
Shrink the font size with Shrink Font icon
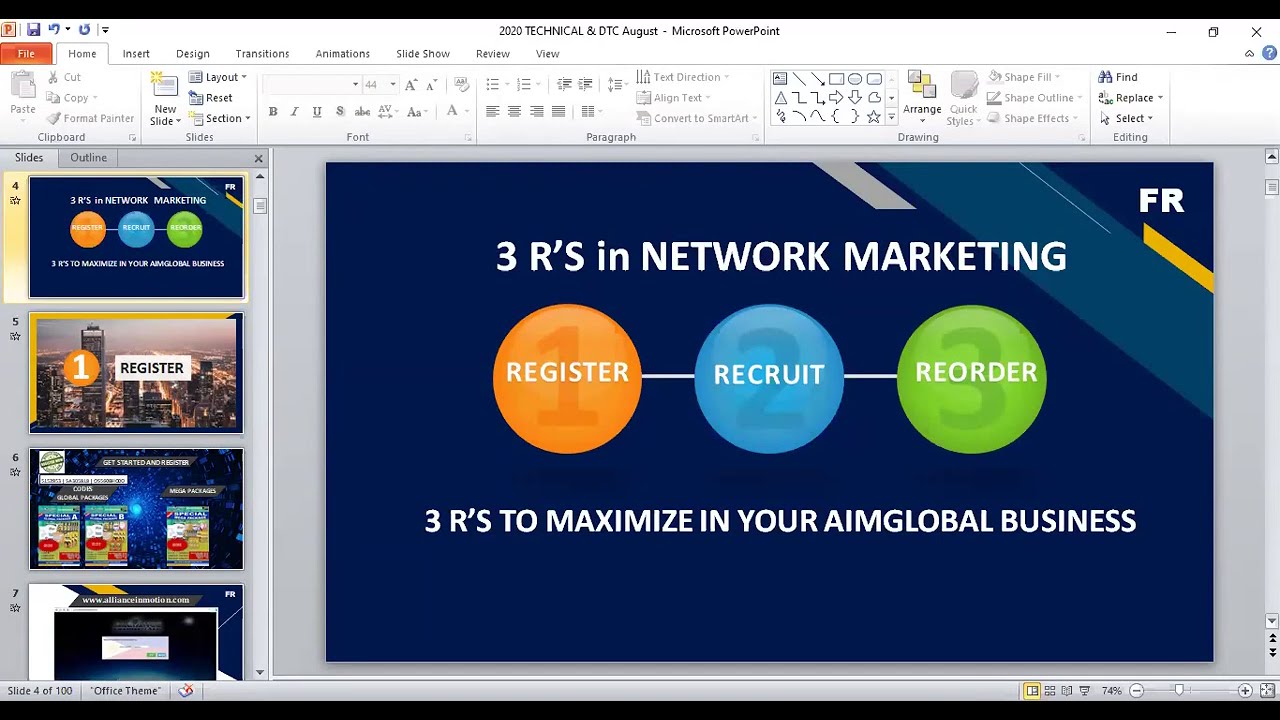(x=432, y=85)
